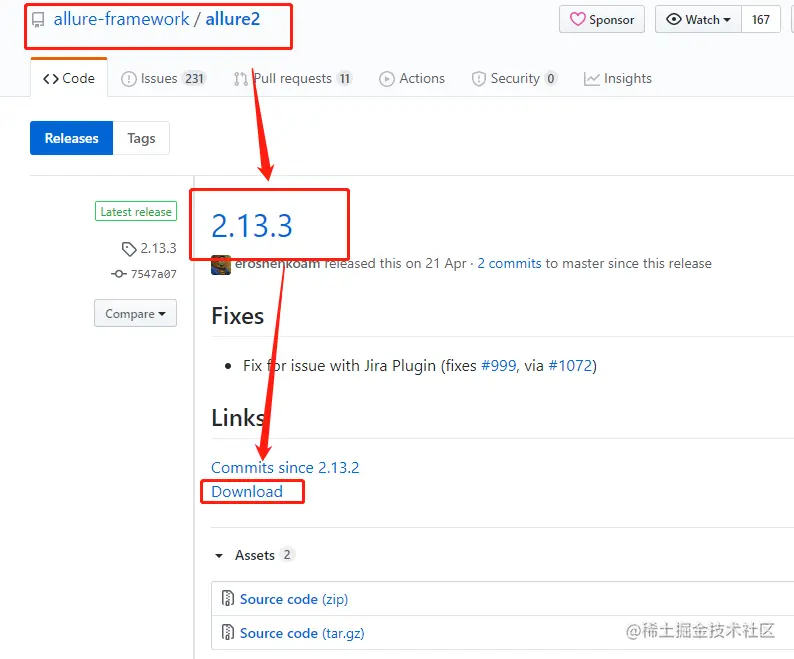Download Source code (zip)
794x659 pixels.
294,599
